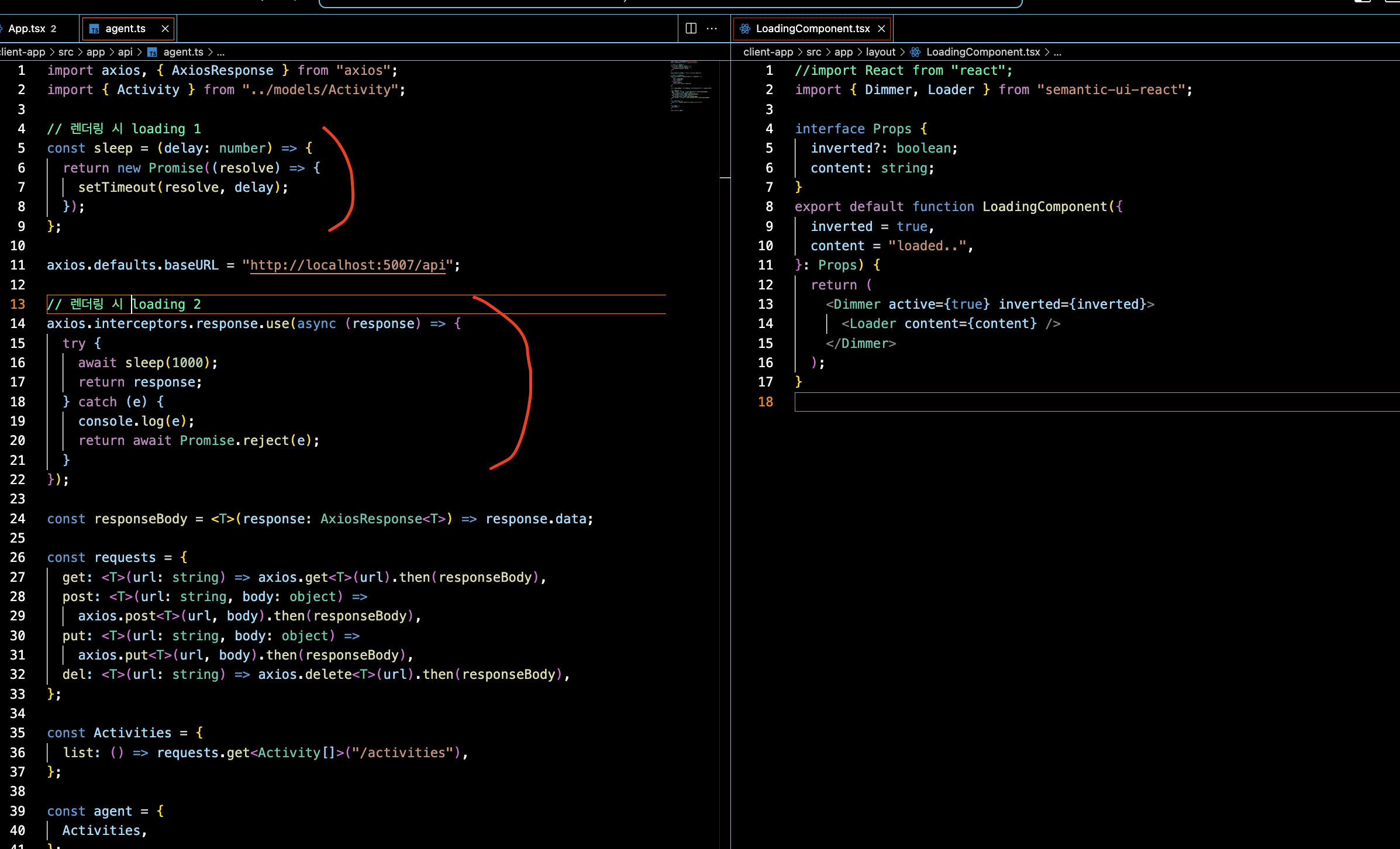The width and height of the screenshot is (1400, 849).
Task: Click TS file icon in agent.ts breadcrumb
Action: (152, 52)
